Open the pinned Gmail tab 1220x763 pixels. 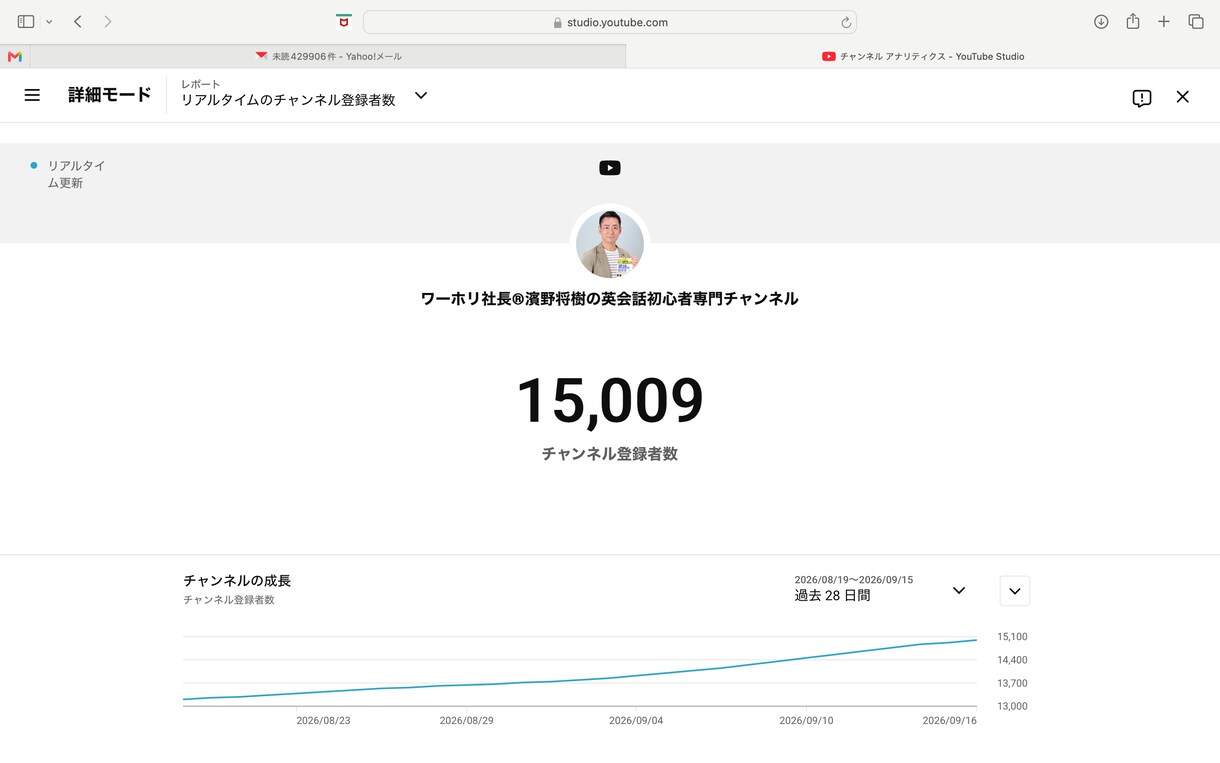click(x=15, y=57)
